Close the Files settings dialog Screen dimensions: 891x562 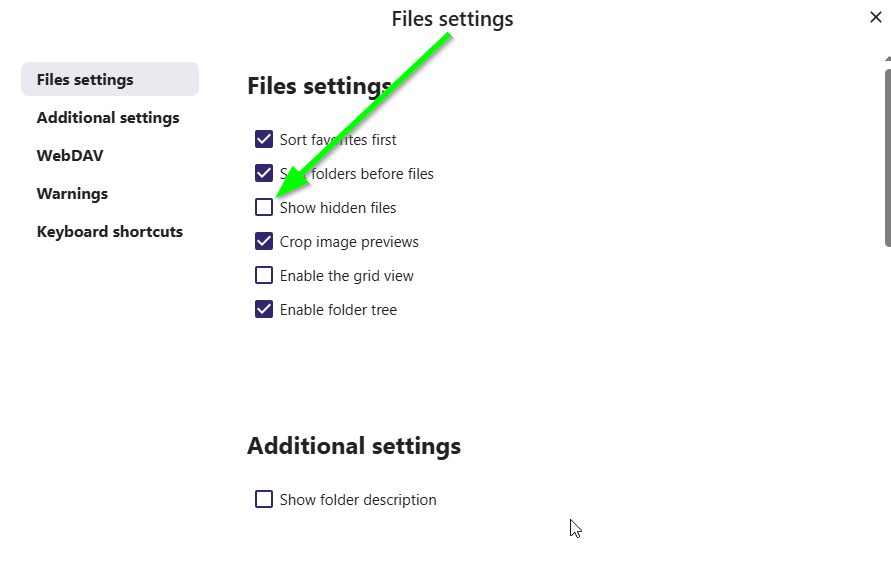tap(875, 17)
